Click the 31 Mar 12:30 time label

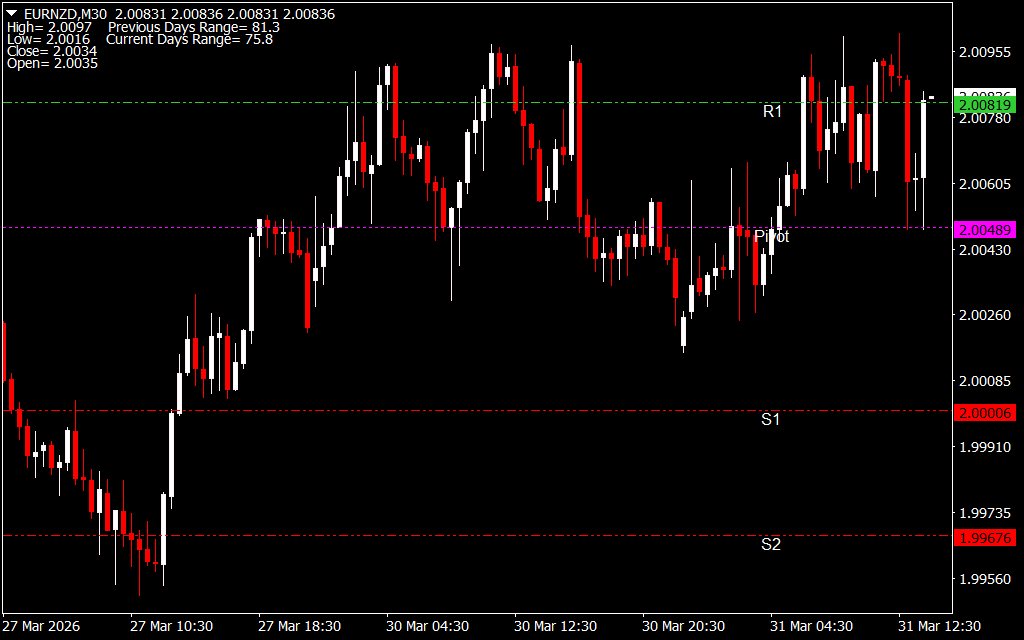(939, 626)
